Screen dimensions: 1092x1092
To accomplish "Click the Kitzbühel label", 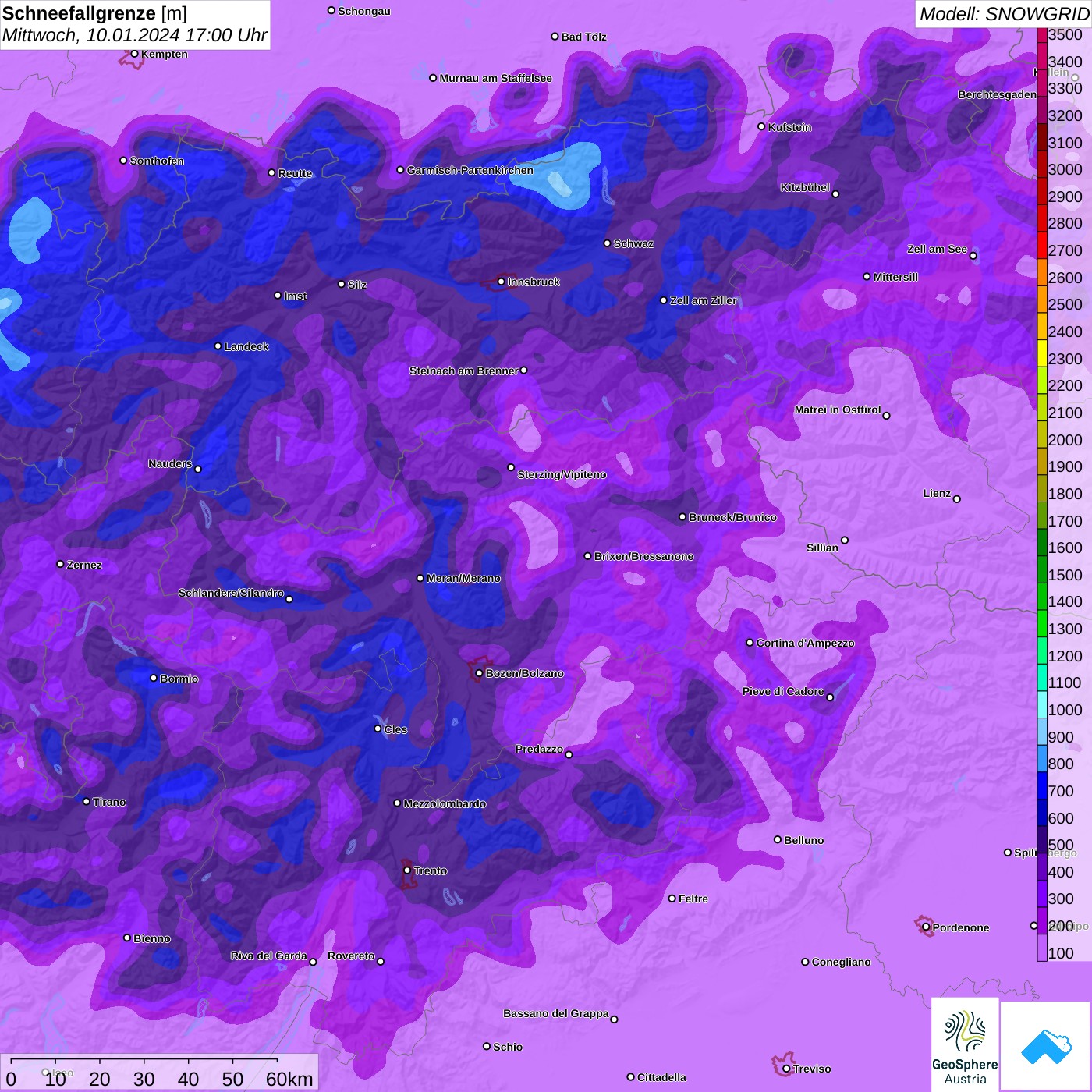I will [x=805, y=187].
